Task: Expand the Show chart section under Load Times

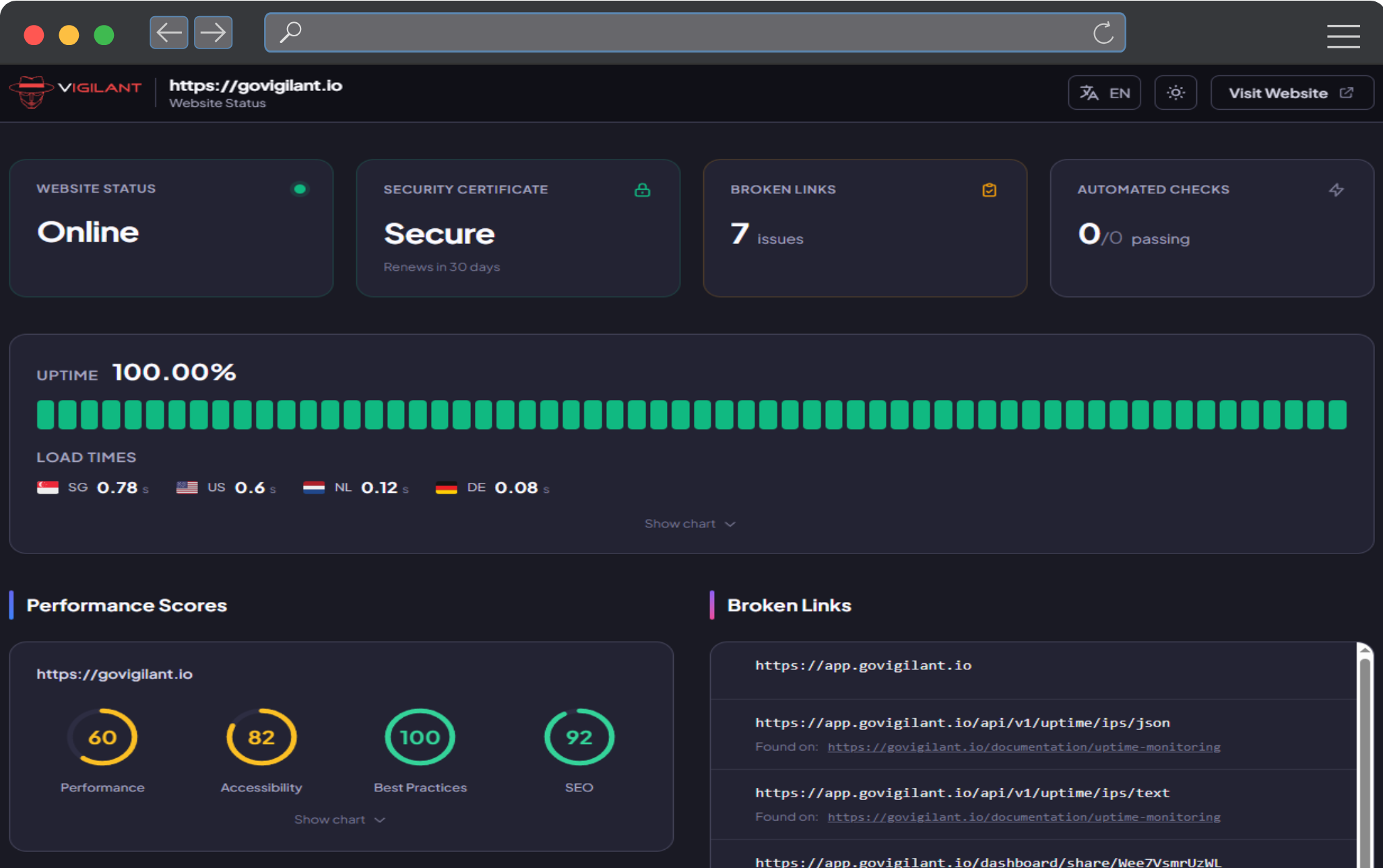Action: tap(689, 523)
